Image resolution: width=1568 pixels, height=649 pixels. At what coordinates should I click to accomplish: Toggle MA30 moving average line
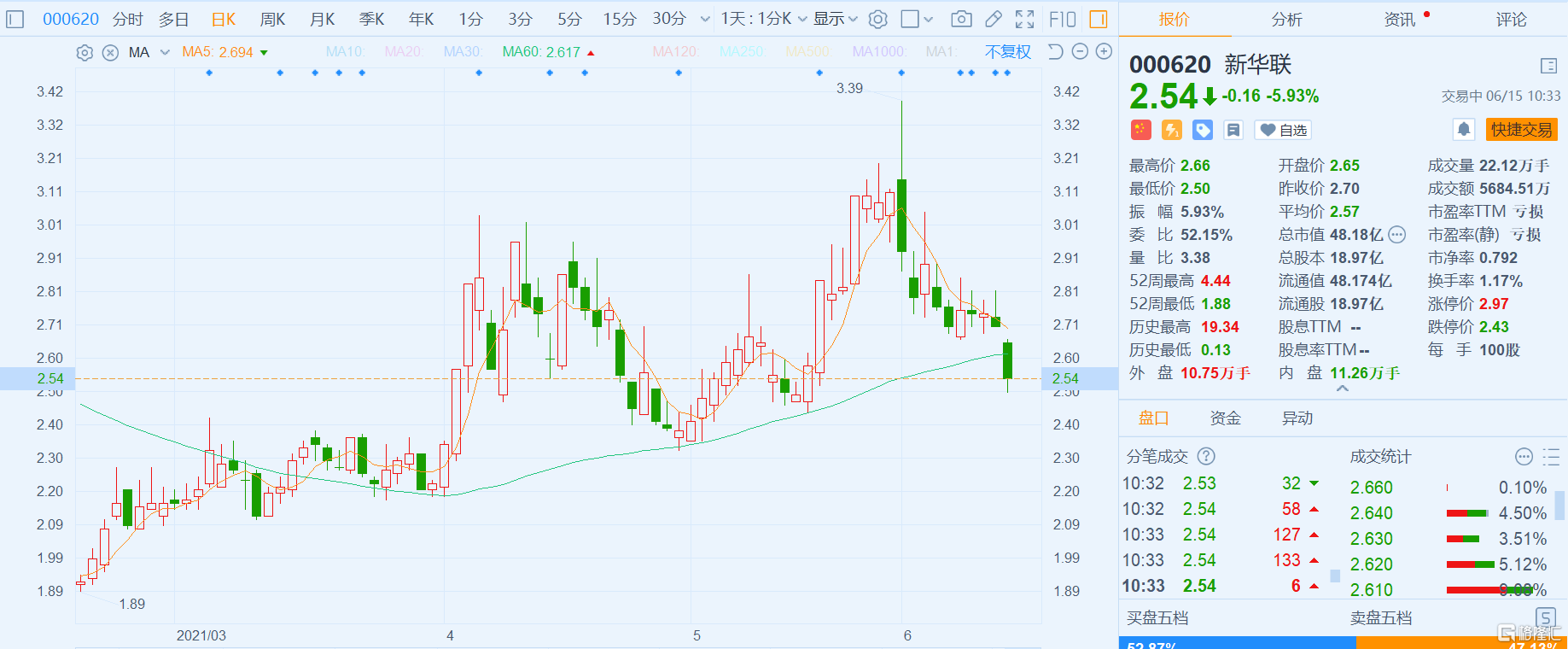pyautogui.click(x=463, y=52)
